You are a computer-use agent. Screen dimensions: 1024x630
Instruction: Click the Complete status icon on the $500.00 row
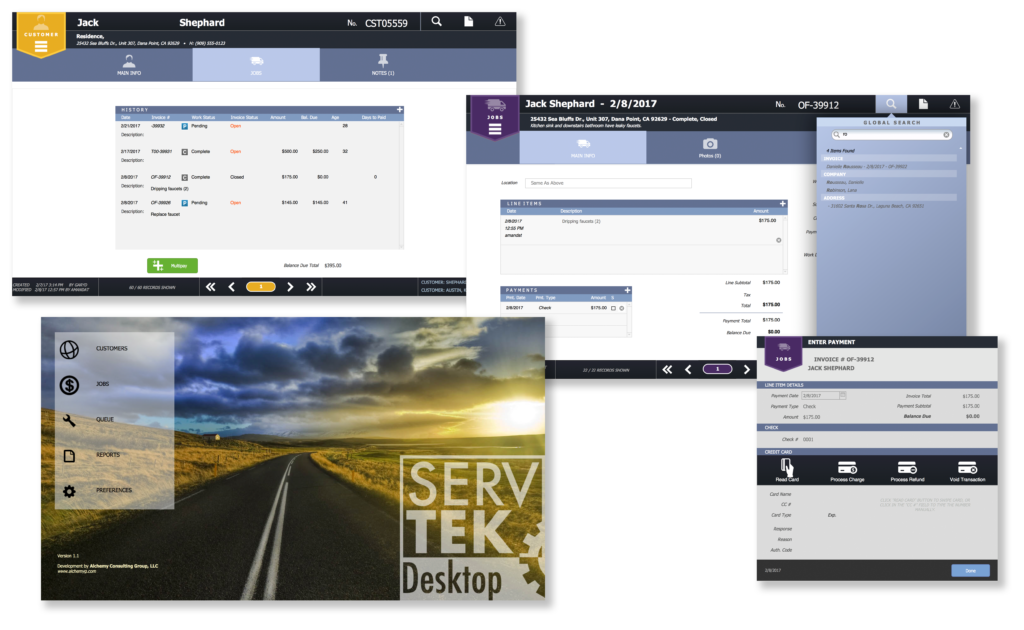(184, 151)
